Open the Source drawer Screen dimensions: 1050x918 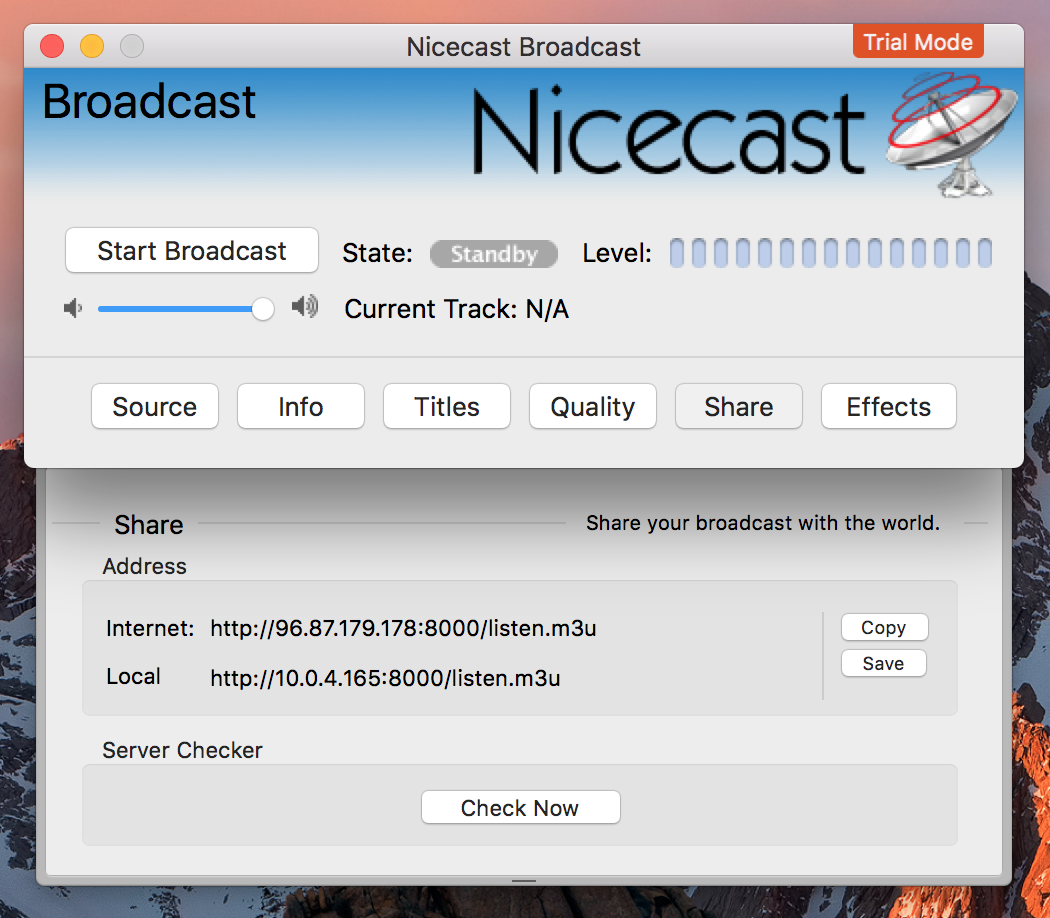tap(155, 406)
